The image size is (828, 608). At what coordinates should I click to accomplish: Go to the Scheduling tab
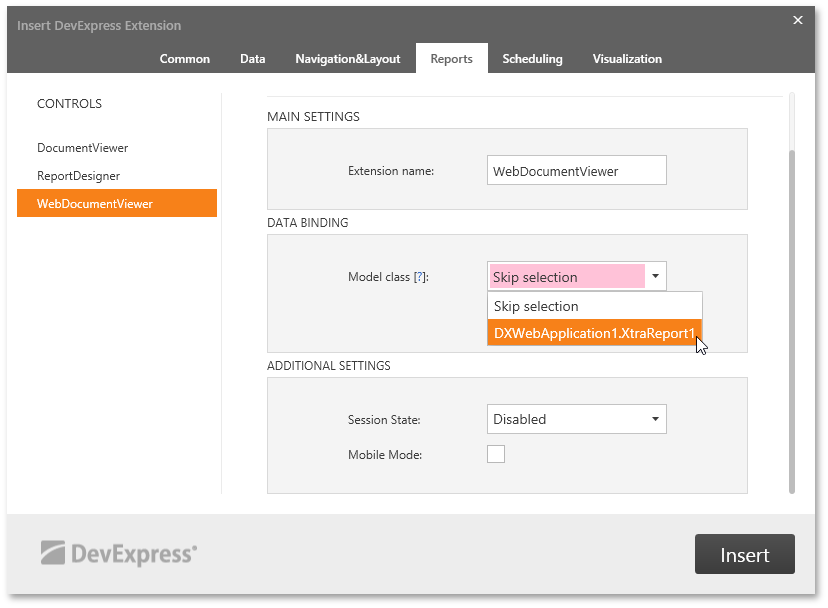tap(532, 59)
